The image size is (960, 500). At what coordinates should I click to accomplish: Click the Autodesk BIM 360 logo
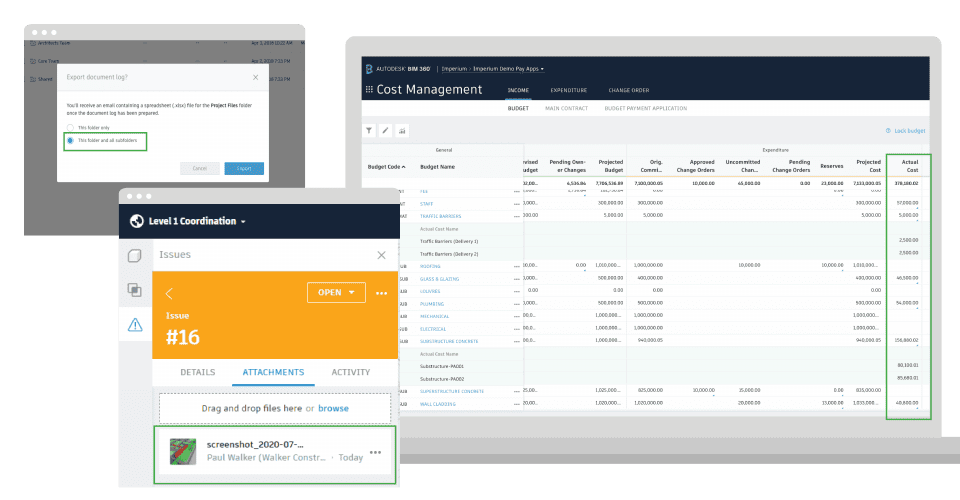click(398, 69)
